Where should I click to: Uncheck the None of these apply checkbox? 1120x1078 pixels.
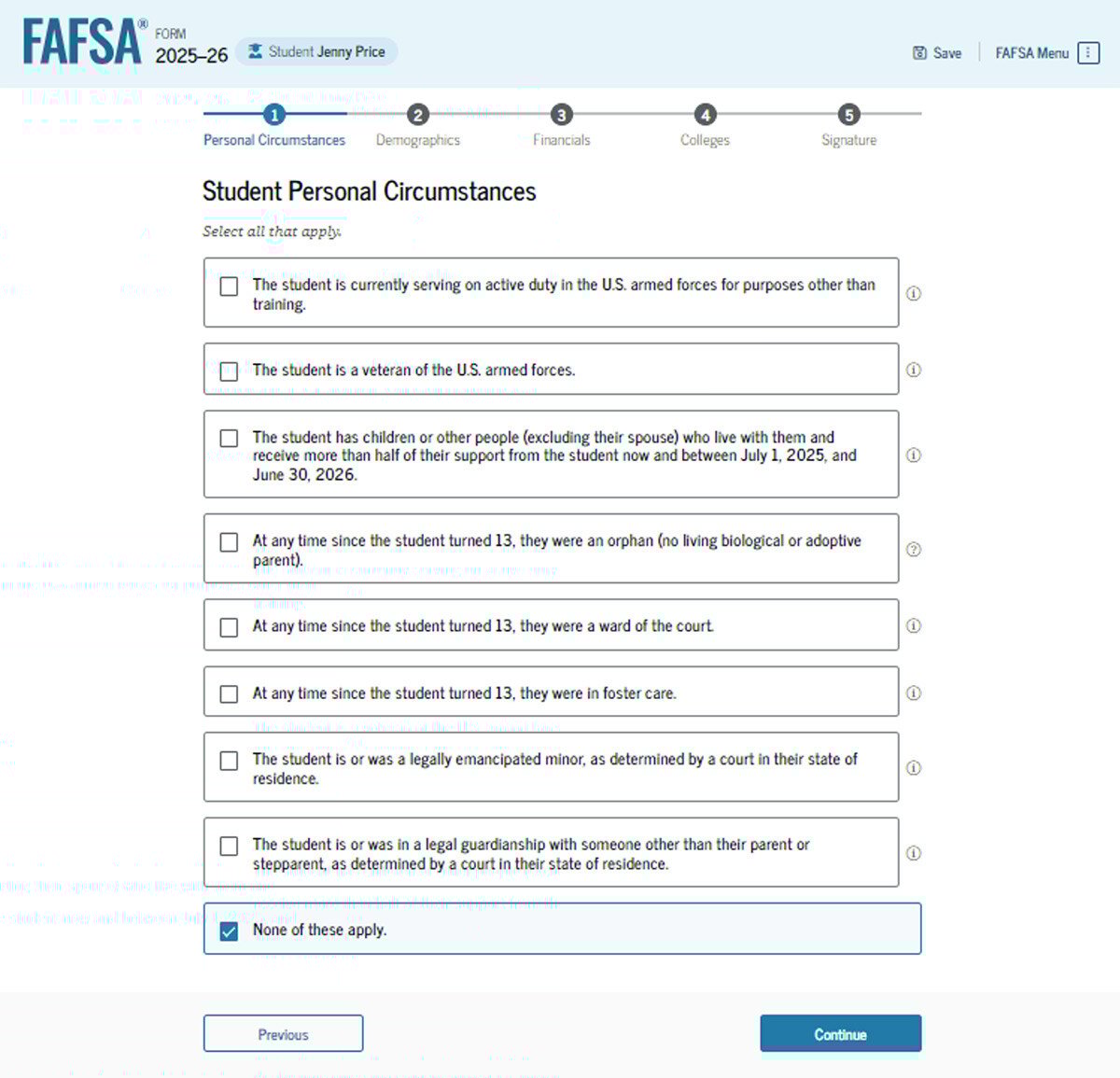[x=229, y=931]
